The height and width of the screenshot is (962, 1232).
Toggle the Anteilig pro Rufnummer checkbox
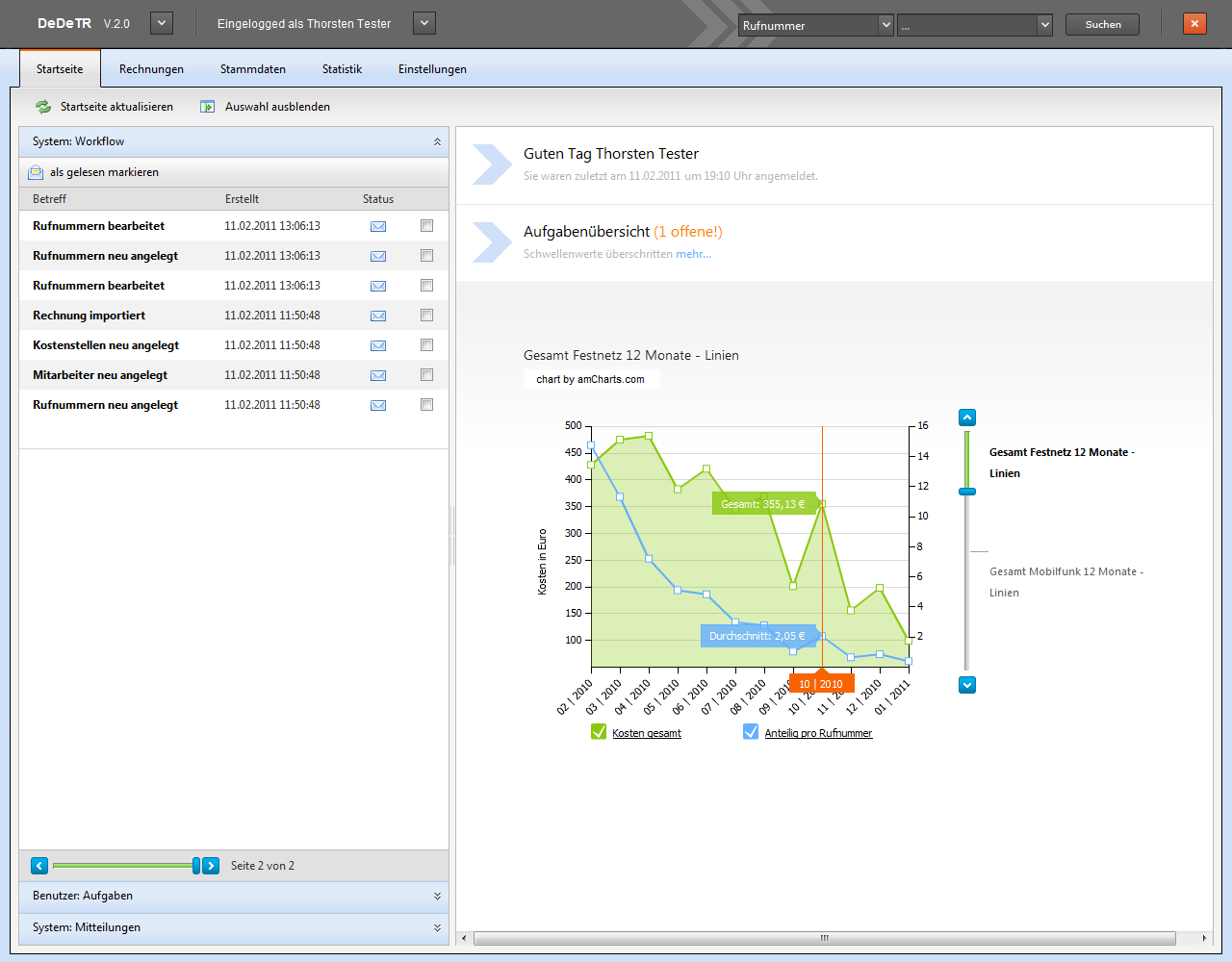coord(751,732)
